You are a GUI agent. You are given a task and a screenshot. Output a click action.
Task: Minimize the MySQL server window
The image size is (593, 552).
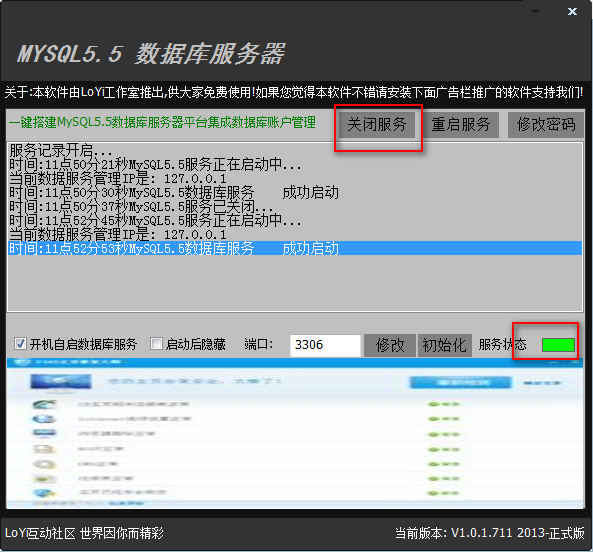tap(535, 12)
